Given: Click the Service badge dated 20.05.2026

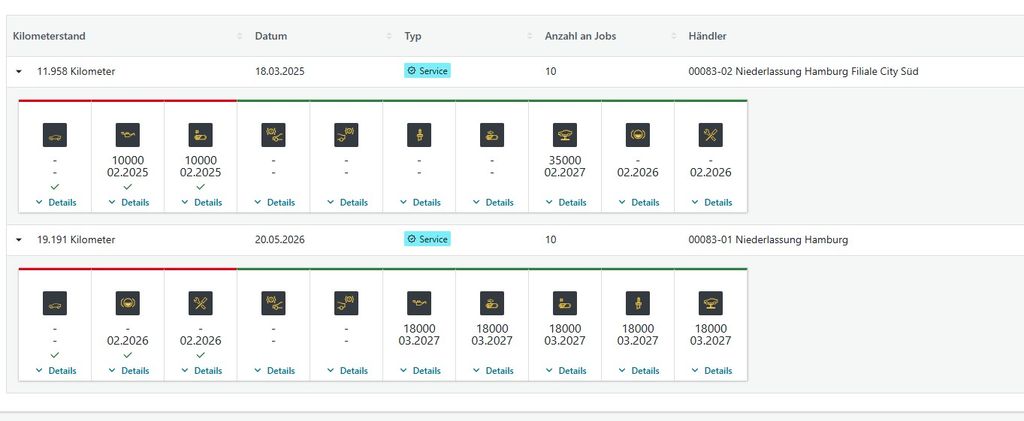Looking at the screenshot, I should tap(427, 239).
